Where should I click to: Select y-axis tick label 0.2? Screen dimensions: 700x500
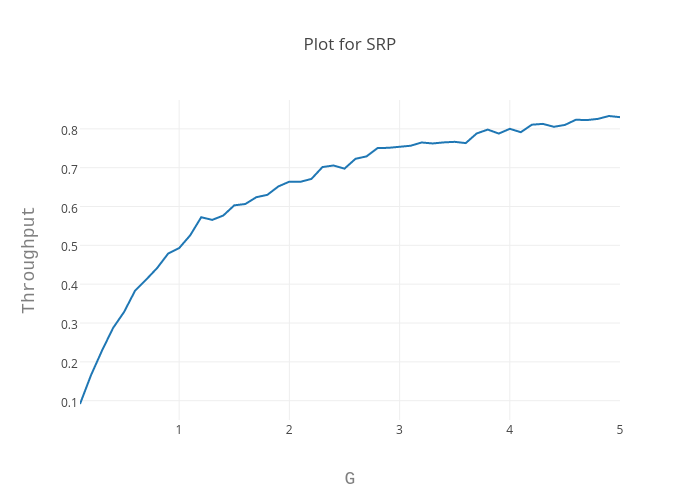(x=69, y=363)
